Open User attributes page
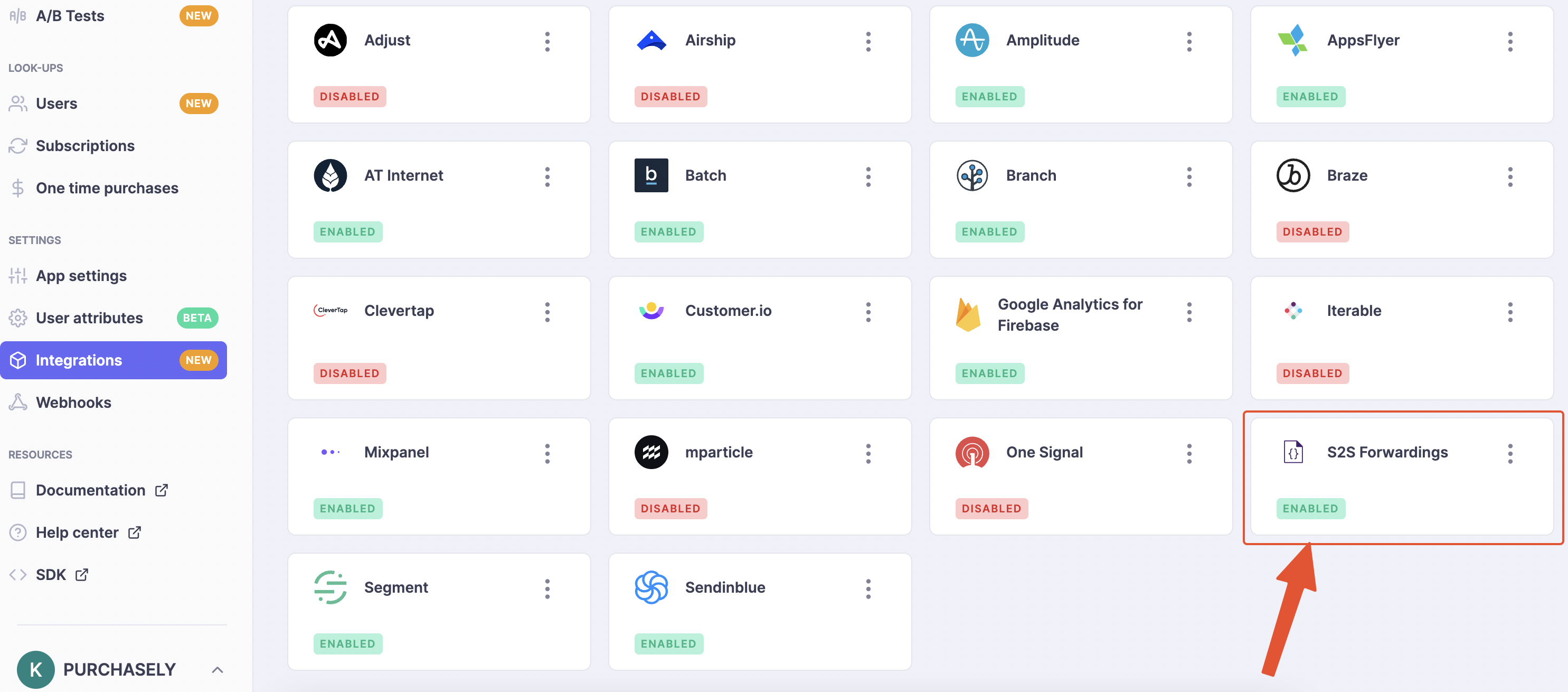1568x692 pixels. pos(113,318)
